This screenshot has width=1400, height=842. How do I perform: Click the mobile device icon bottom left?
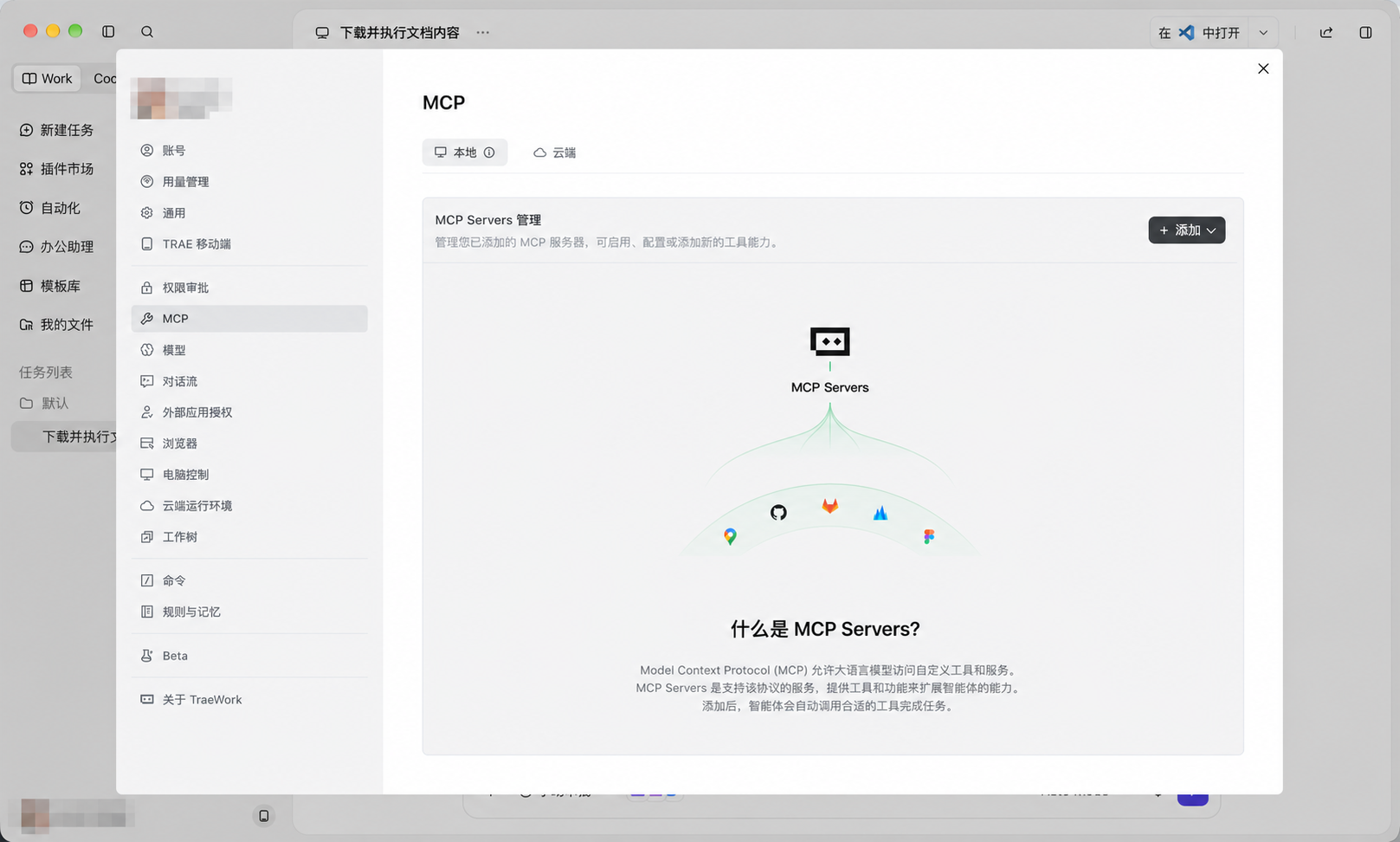click(x=264, y=816)
